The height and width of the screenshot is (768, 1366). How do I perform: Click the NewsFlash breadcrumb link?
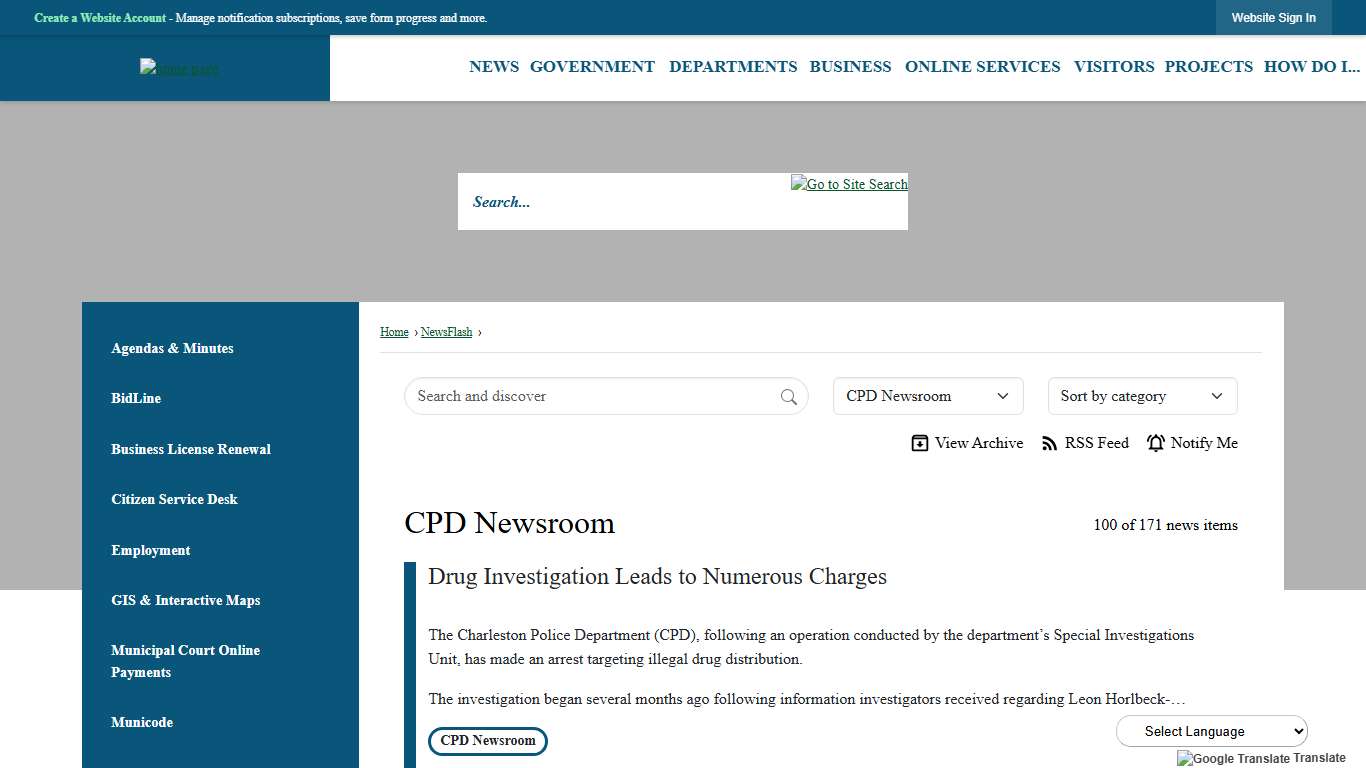(x=446, y=332)
